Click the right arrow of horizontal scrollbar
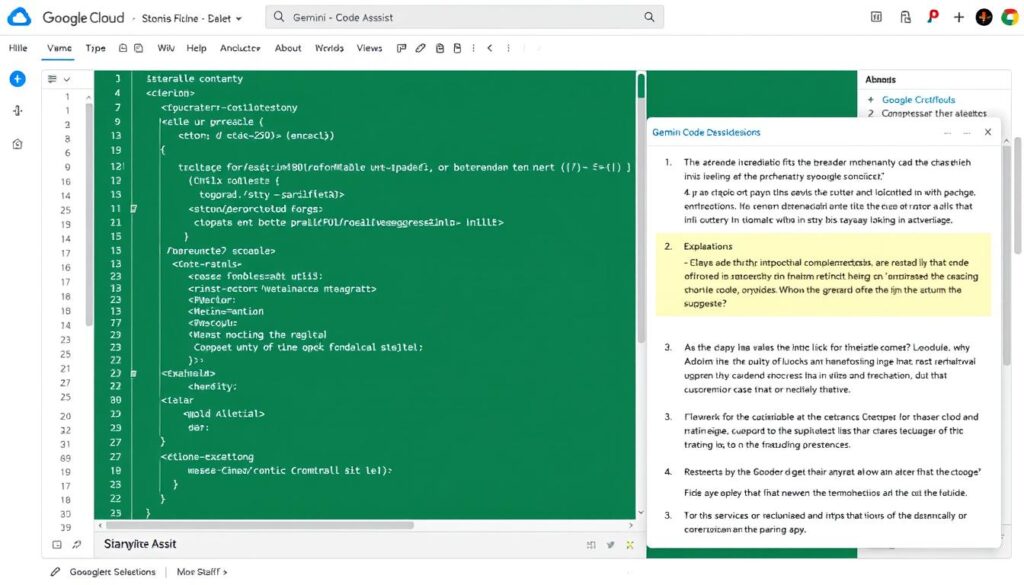This screenshot has width=1024, height=585. (x=631, y=525)
